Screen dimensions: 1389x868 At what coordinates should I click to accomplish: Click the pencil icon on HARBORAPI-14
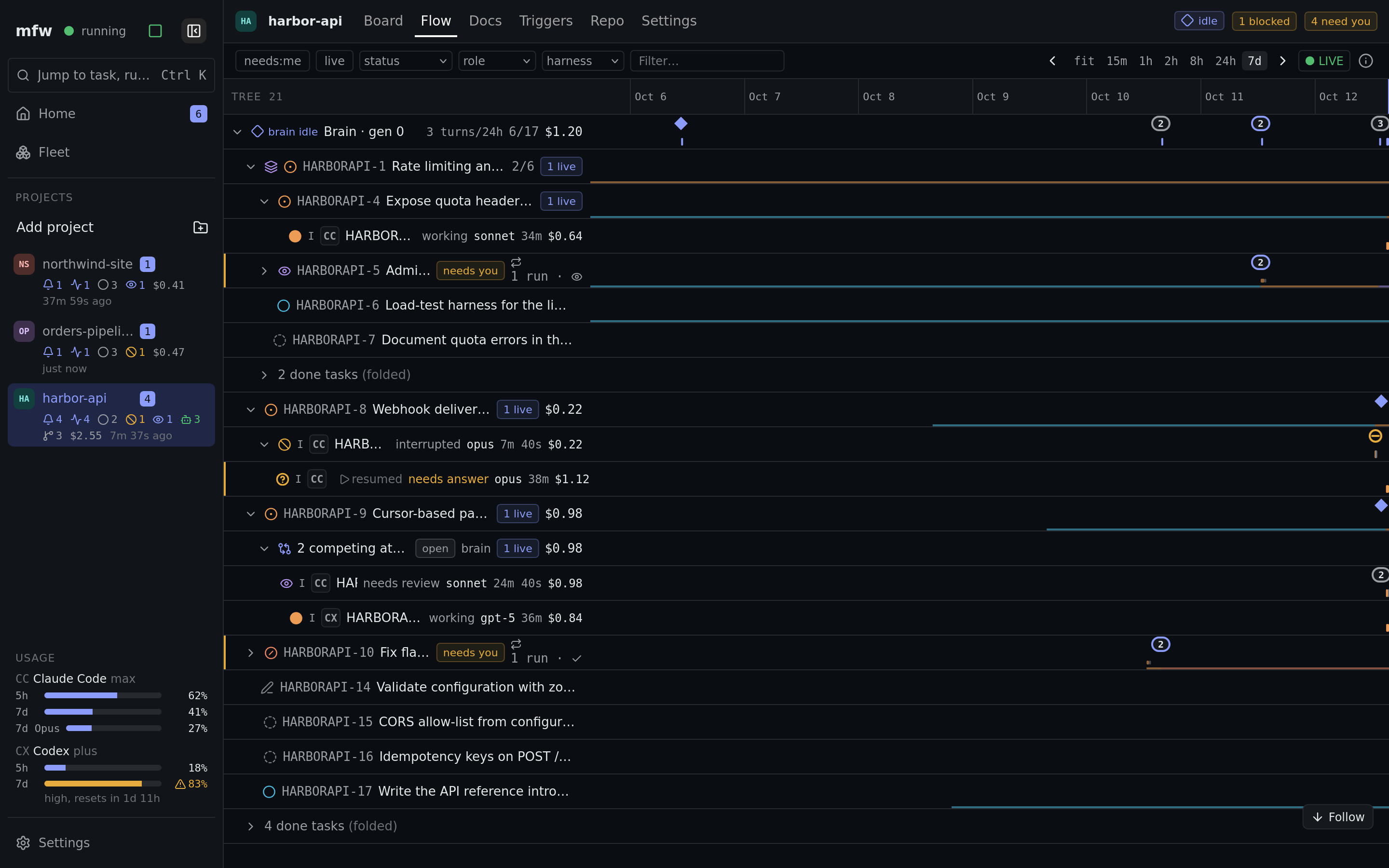267,688
